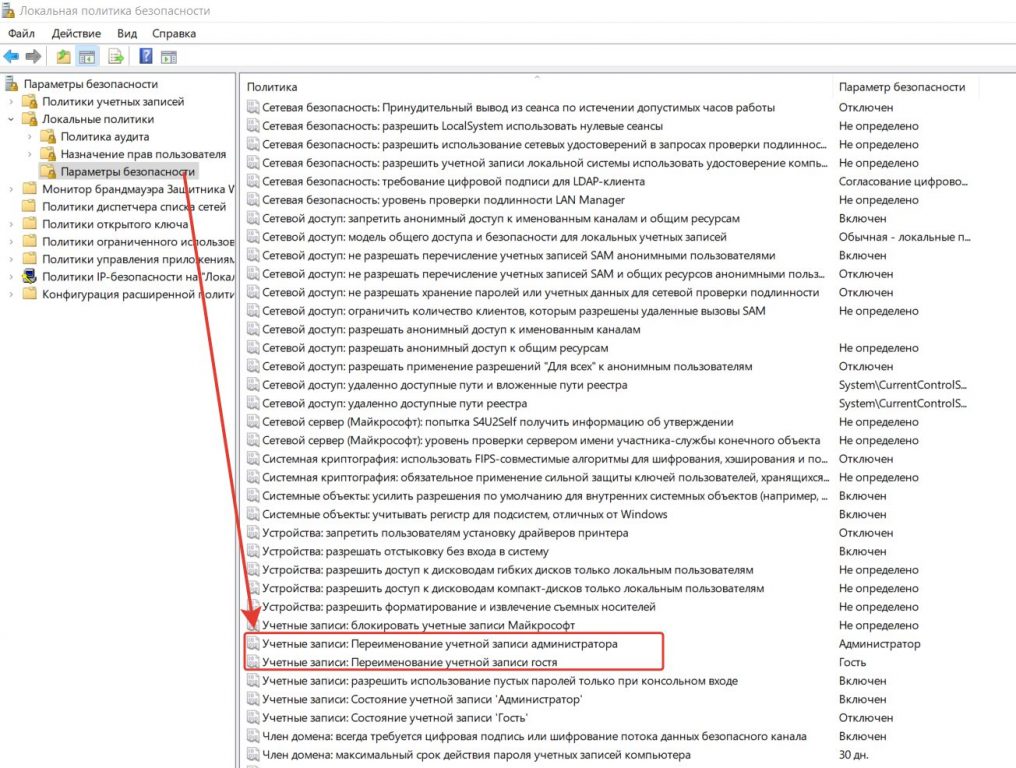This screenshot has height=768, width=1016.
Task: Expand the Политика аудита node
Action: [30, 137]
